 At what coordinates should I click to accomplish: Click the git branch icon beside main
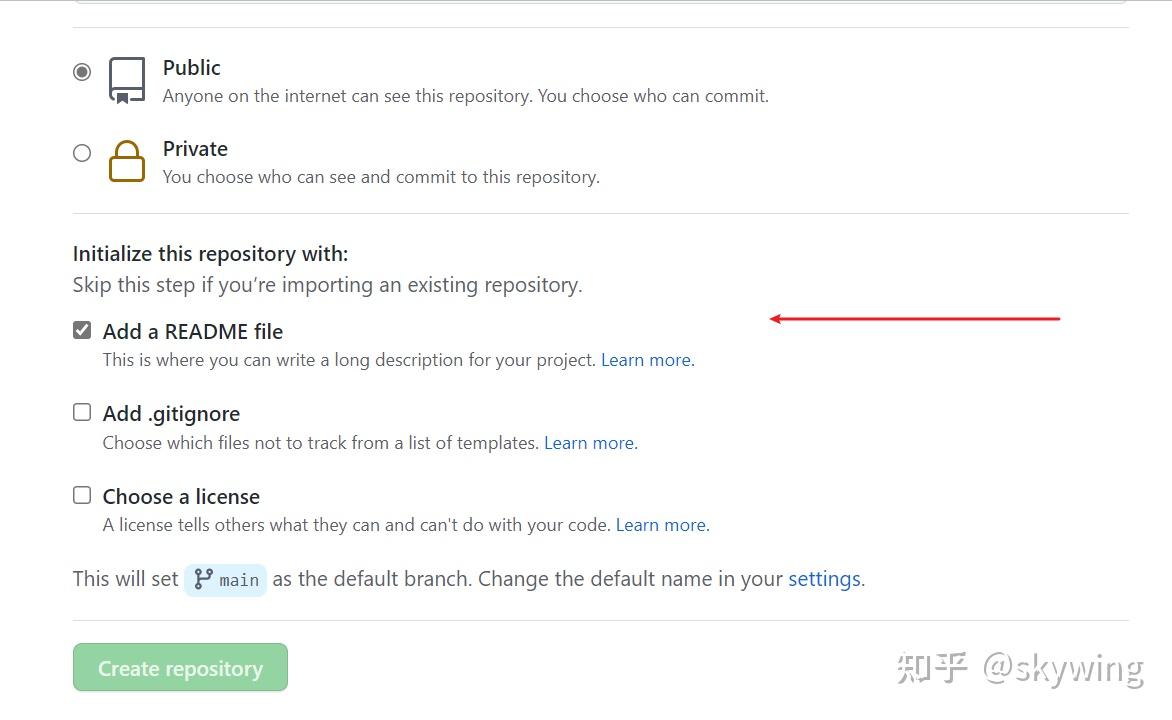[204, 579]
